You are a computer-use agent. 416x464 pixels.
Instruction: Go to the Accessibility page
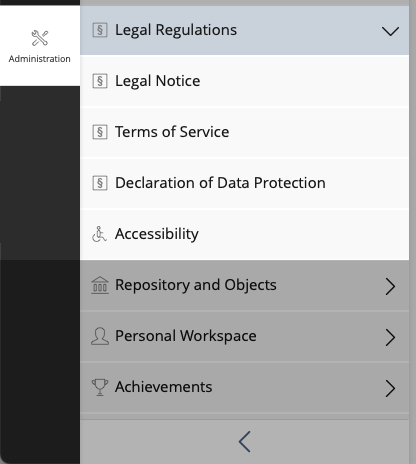(x=244, y=234)
